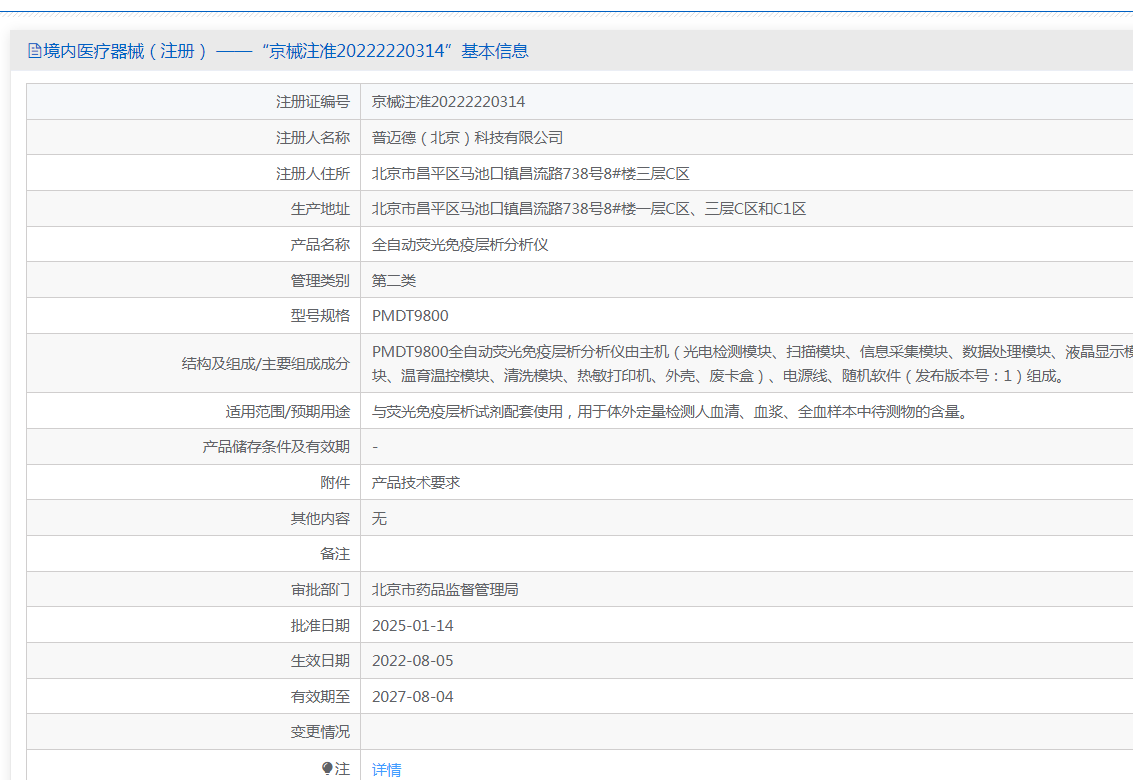The width and height of the screenshot is (1133, 780).
Task: Click management category value 第二类
Action: pos(394,280)
